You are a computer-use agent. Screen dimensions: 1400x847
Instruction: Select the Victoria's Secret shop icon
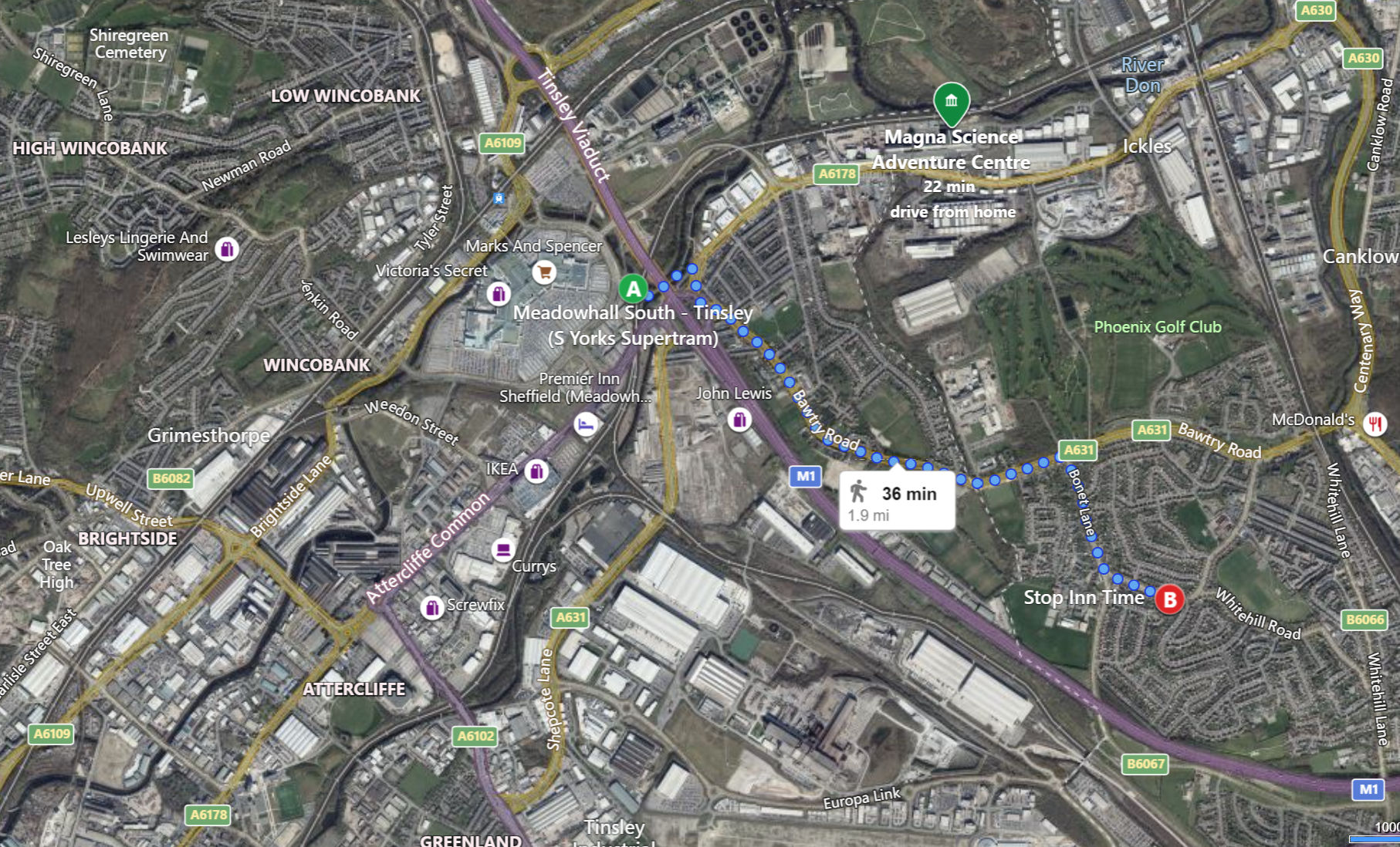coord(499,294)
